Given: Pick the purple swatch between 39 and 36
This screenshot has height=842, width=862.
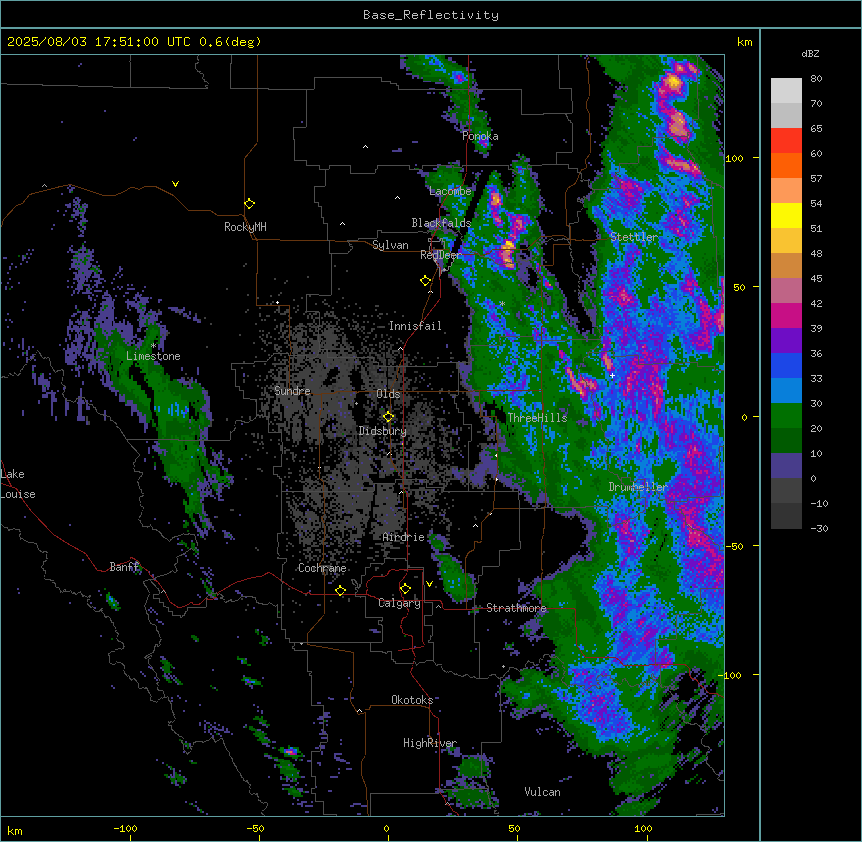Looking at the screenshot, I should pos(786,341).
